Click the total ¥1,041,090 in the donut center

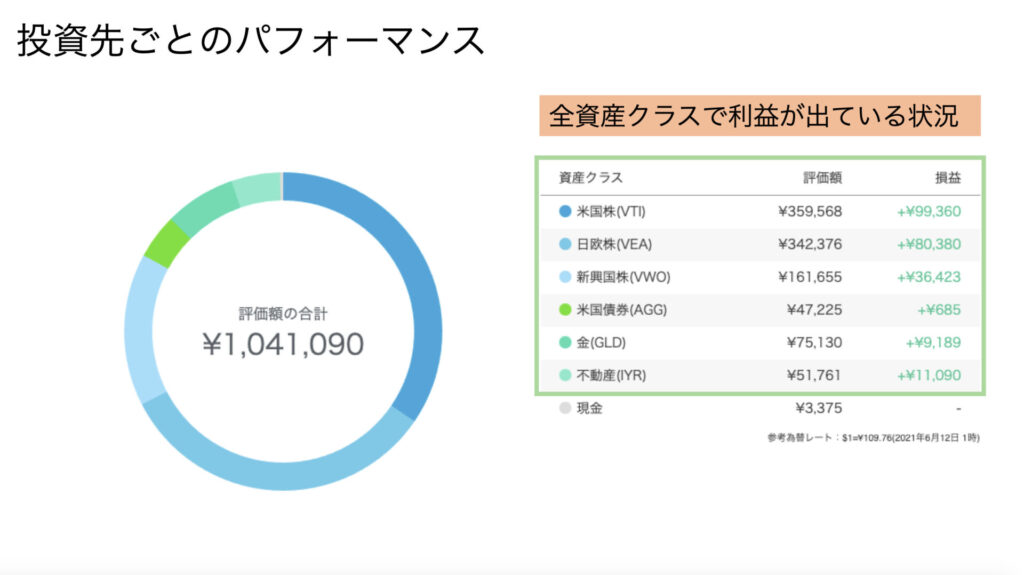click(x=283, y=345)
